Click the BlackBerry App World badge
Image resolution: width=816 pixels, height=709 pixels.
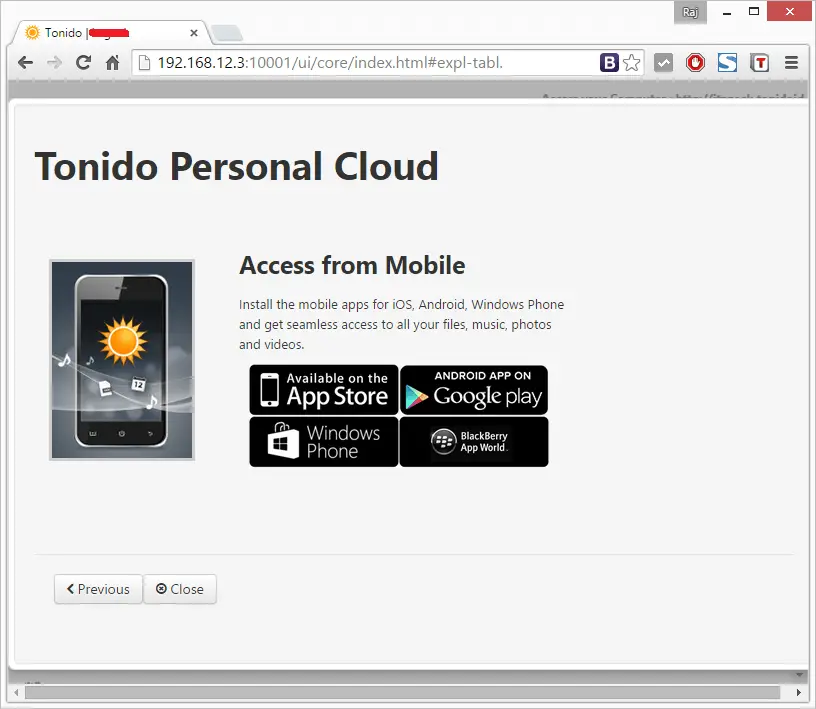point(474,441)
